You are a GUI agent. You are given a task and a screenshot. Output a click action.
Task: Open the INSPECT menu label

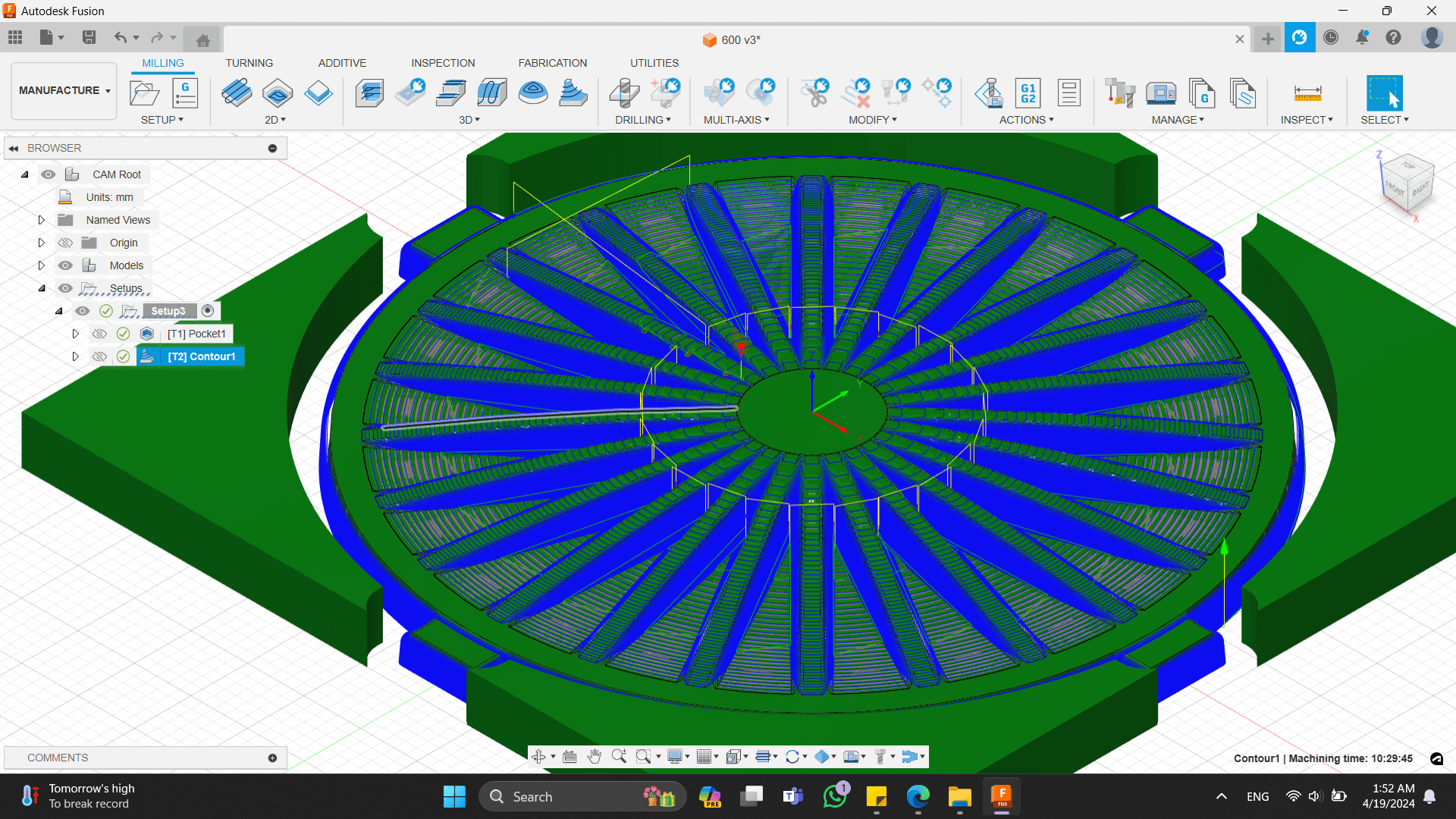(1307, 120)
